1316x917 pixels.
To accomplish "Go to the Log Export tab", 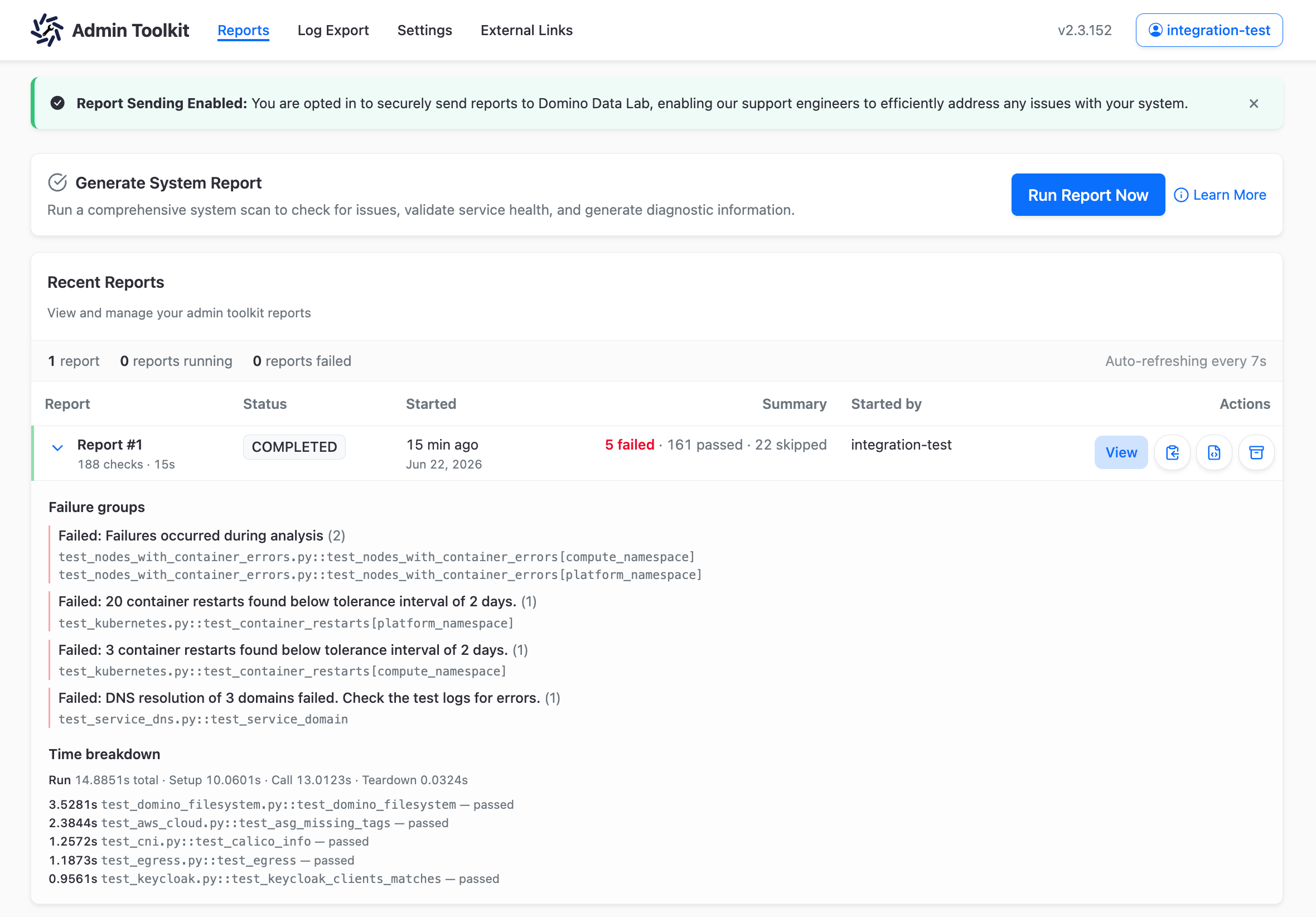I will tap(333, 30).
